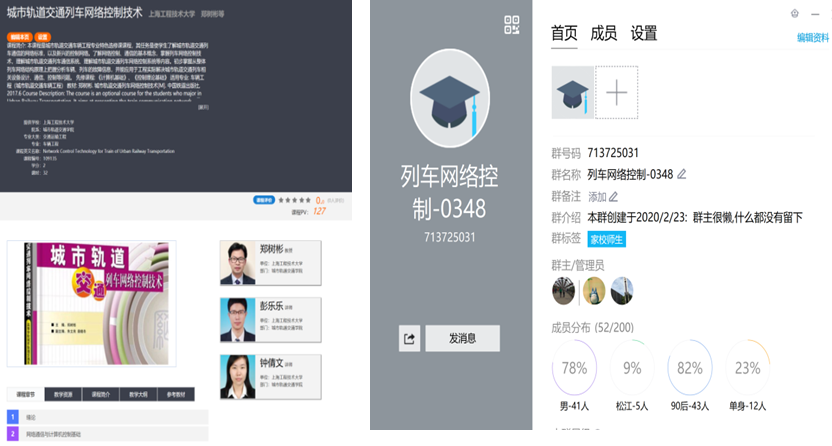Open the settings gear in the title bar
Image resolution: width=832 pixels, height=446 pixels.
[795, 13]
